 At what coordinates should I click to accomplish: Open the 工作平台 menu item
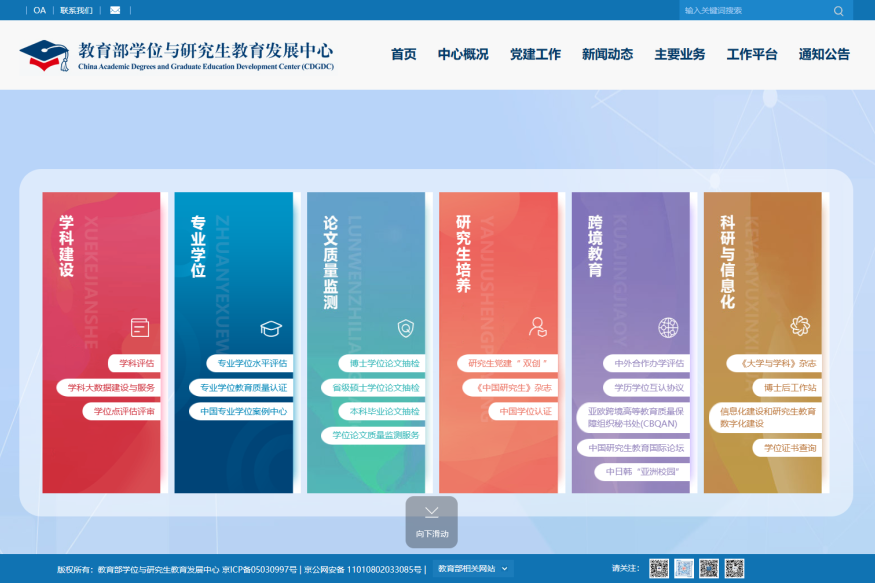pyautogui.click(x=752, y=54)
